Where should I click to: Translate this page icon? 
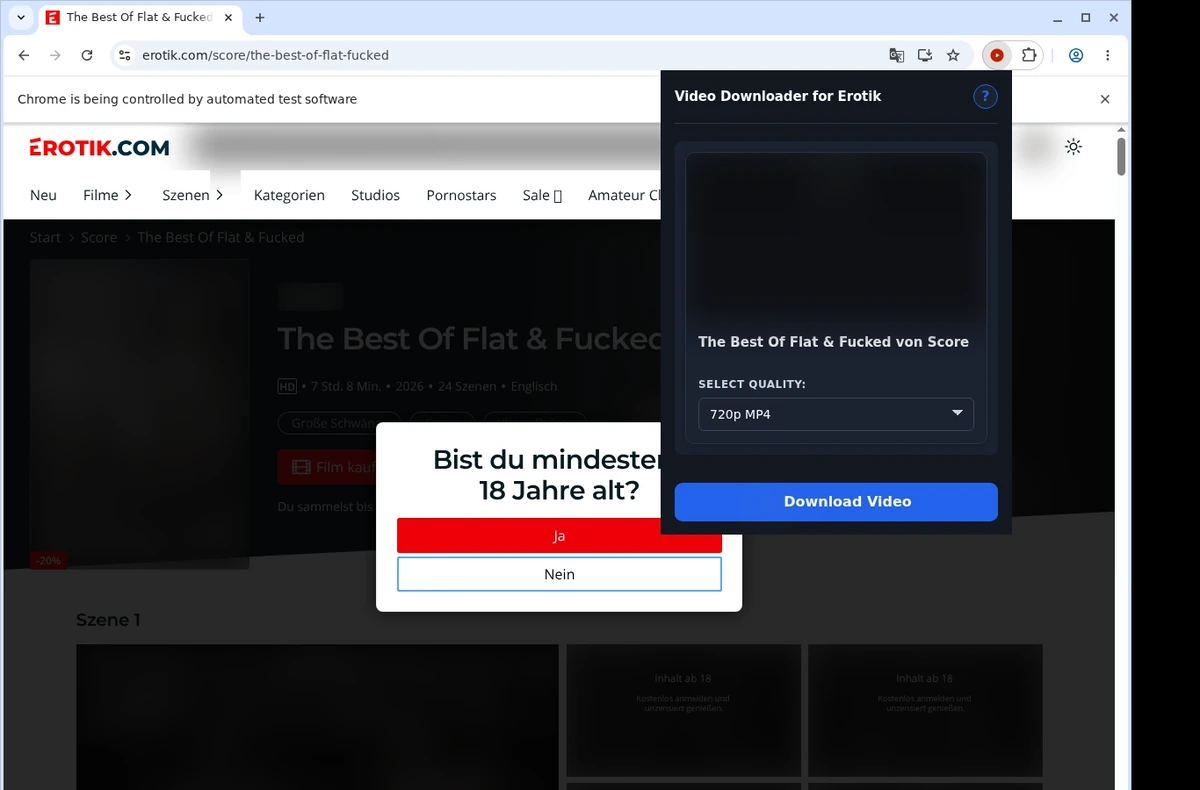(x=897, y=55)
